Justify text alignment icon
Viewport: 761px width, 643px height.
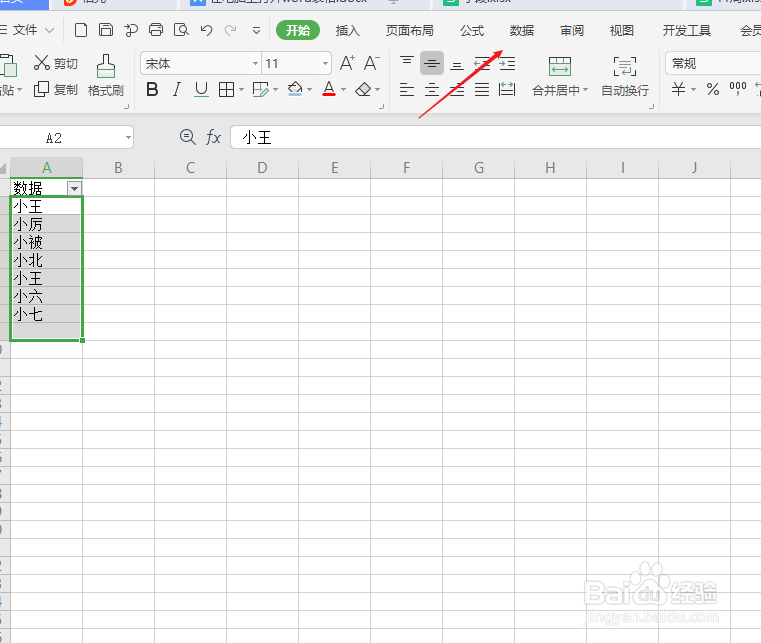481,89
